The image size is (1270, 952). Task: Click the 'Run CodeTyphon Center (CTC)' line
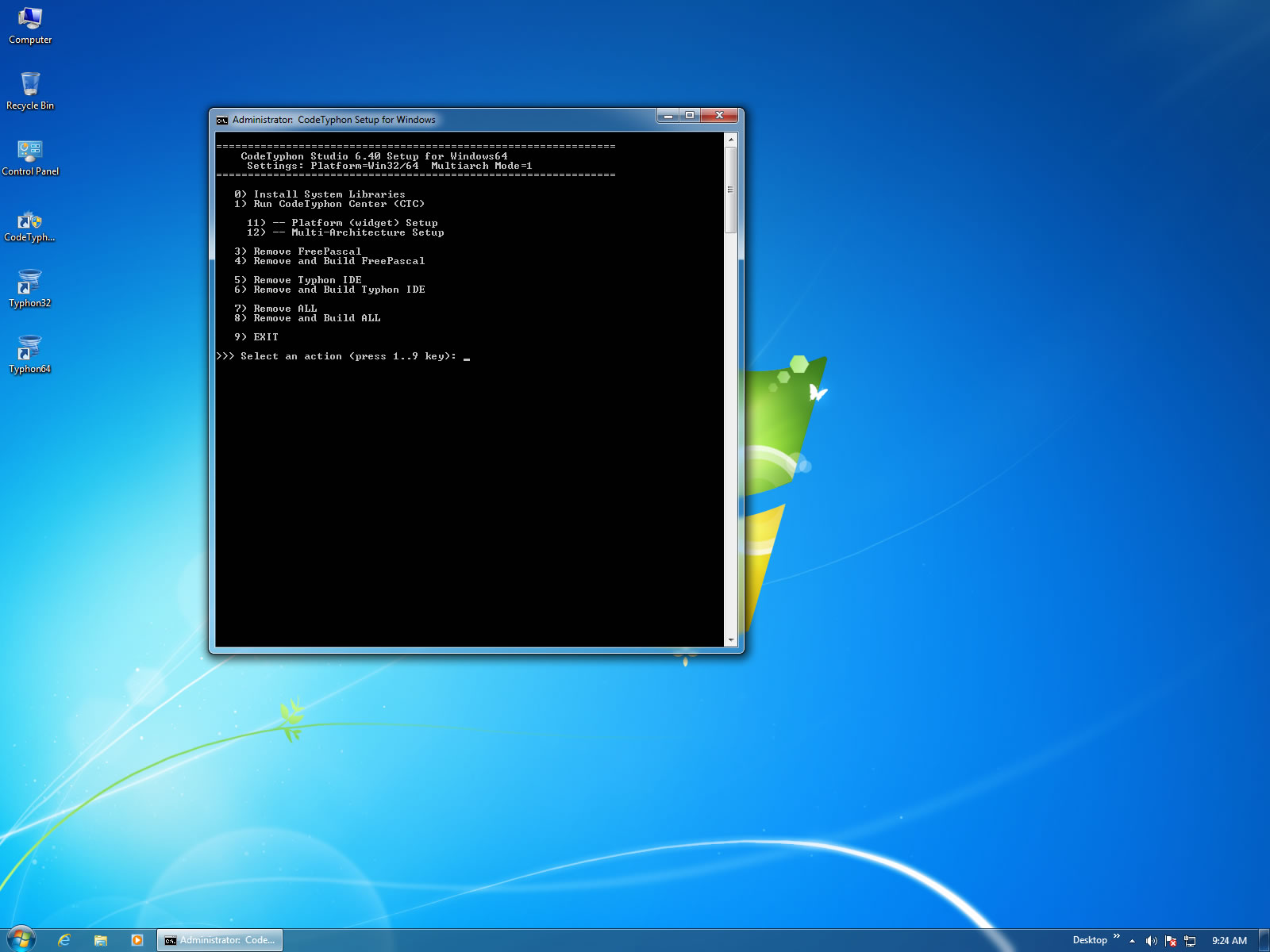(x=329, y=204)
